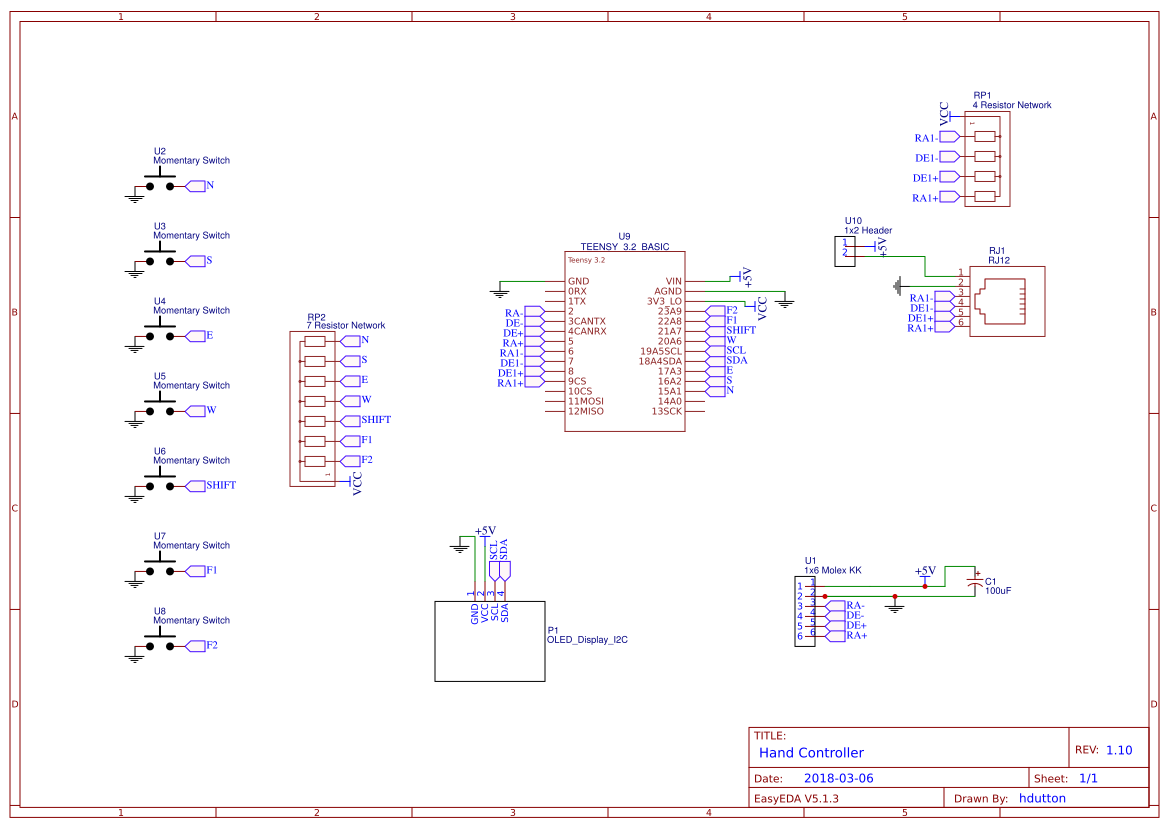Toggle the U2 momentary switch contact

coord(160,183)
